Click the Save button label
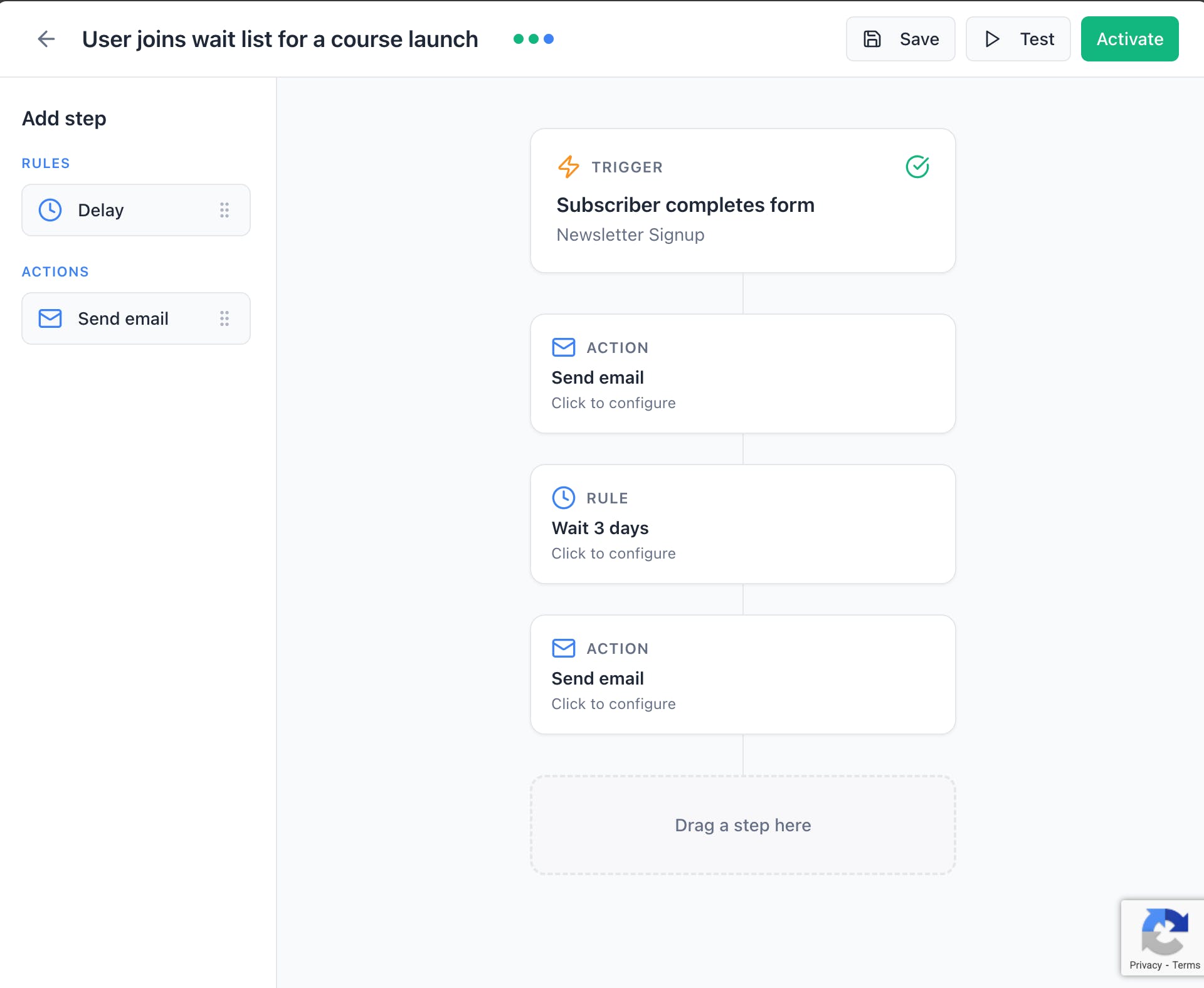Viewport: 1204px width, 988px height. [919, 39]
